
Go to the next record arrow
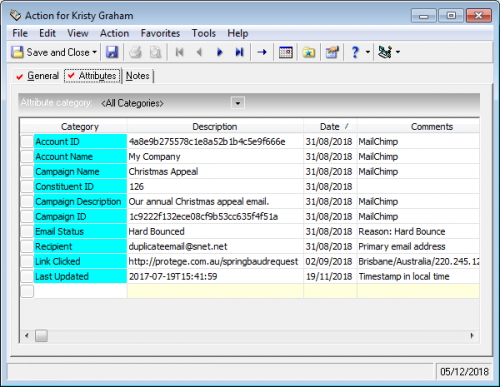click(219, 52)
